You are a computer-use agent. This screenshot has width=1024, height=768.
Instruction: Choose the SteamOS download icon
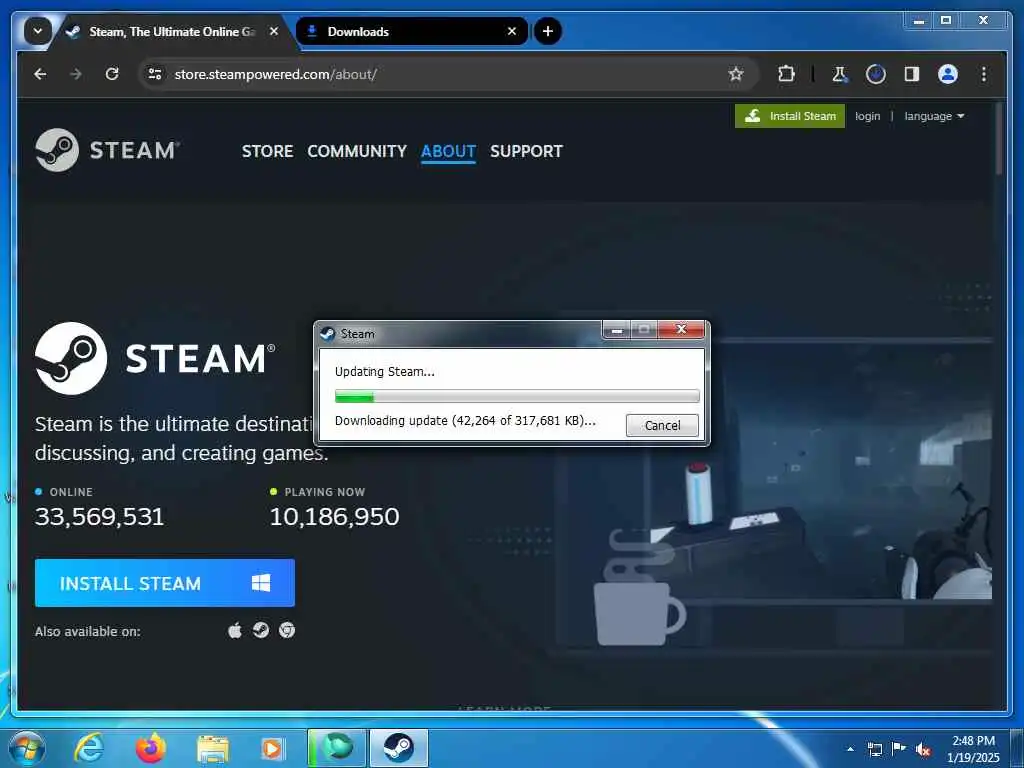pyautogui.click(x=261, y=630)
